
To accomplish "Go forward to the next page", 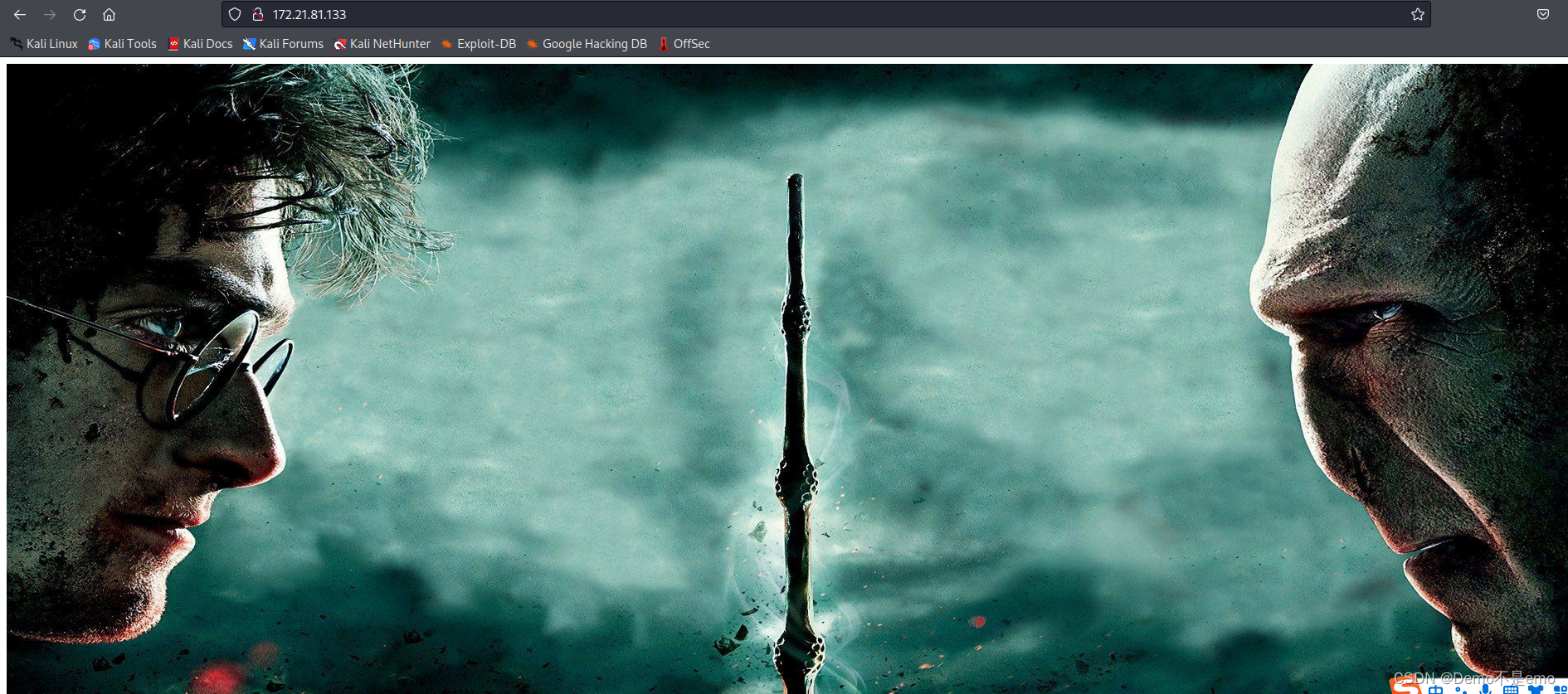I will tap(50, 15).
